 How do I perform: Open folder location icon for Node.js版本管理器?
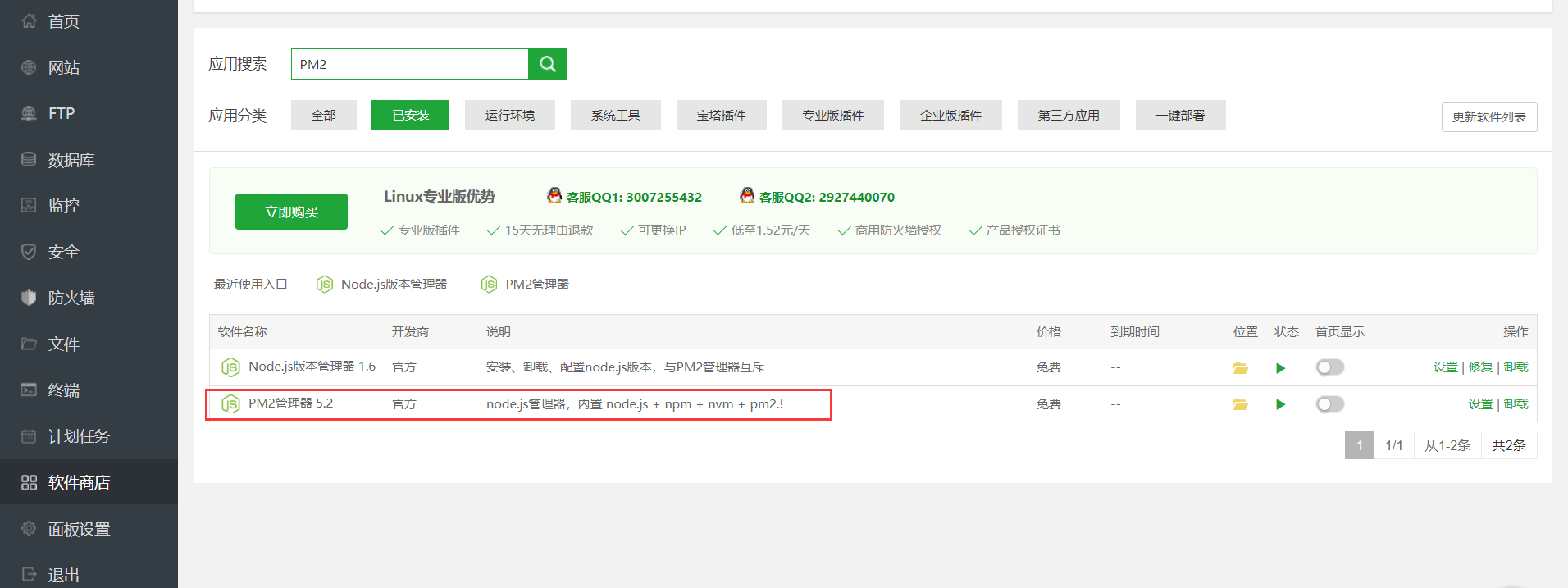(1240, 368)
